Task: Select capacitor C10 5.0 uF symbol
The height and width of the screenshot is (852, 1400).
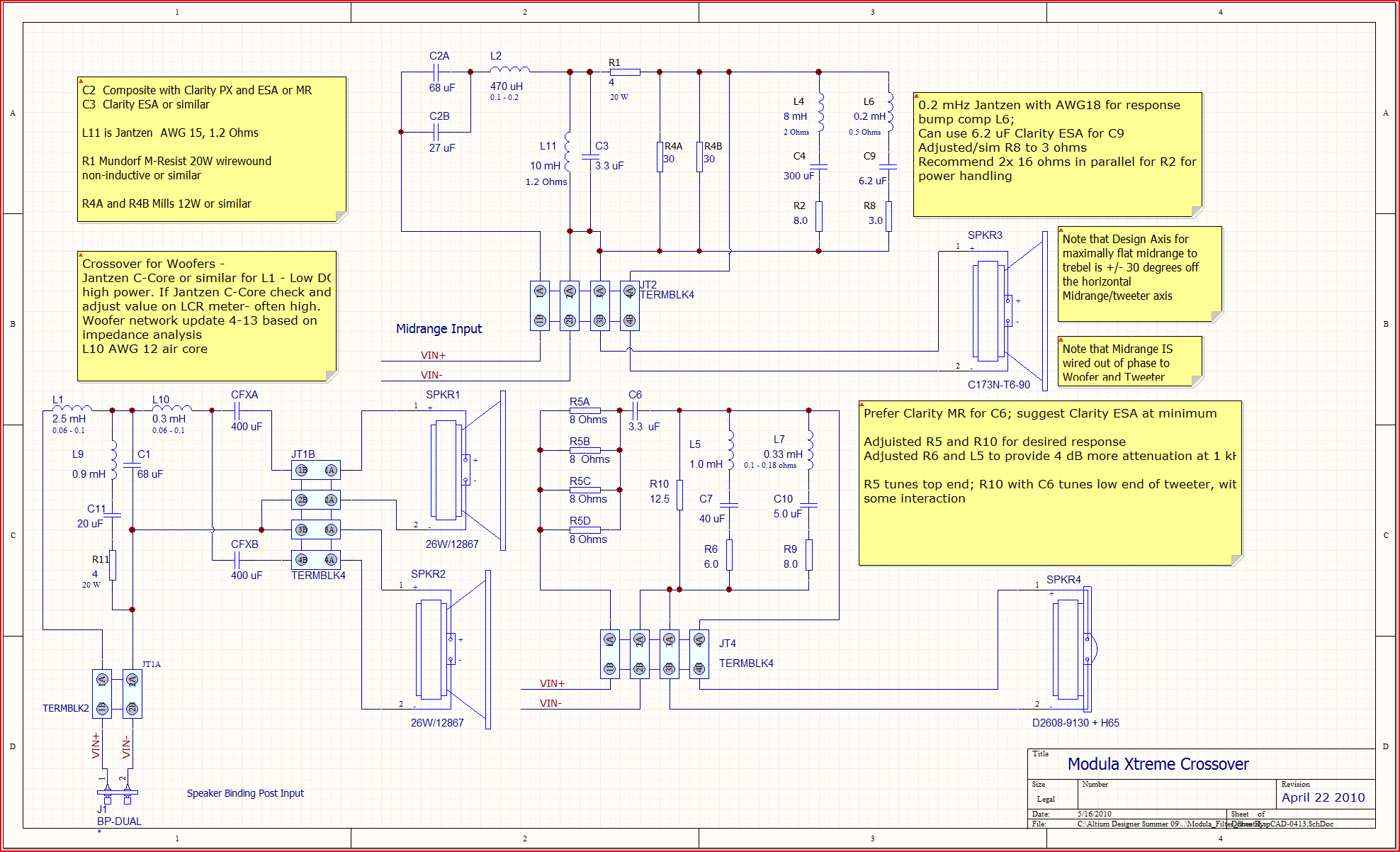Action: [808, 505]
